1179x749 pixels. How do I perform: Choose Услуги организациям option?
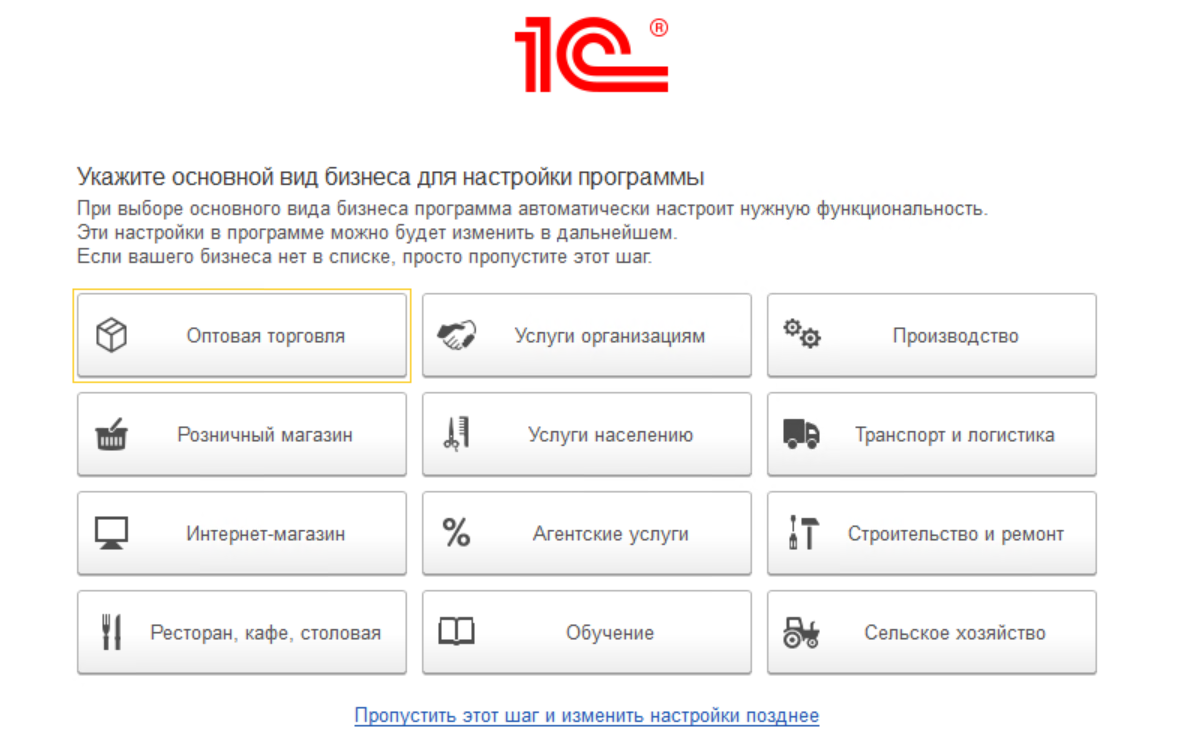coord(609,336)
